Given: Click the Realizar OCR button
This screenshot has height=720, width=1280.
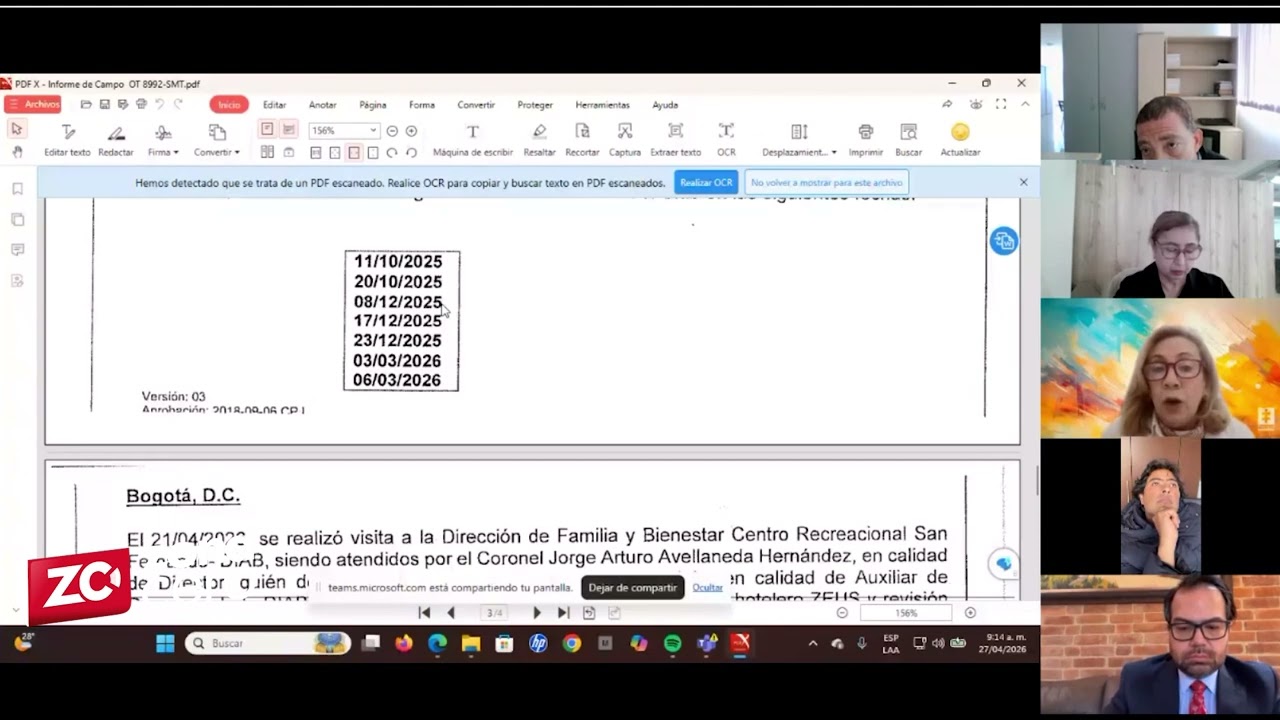Looking at the screenshot, I should pos(706,183).
